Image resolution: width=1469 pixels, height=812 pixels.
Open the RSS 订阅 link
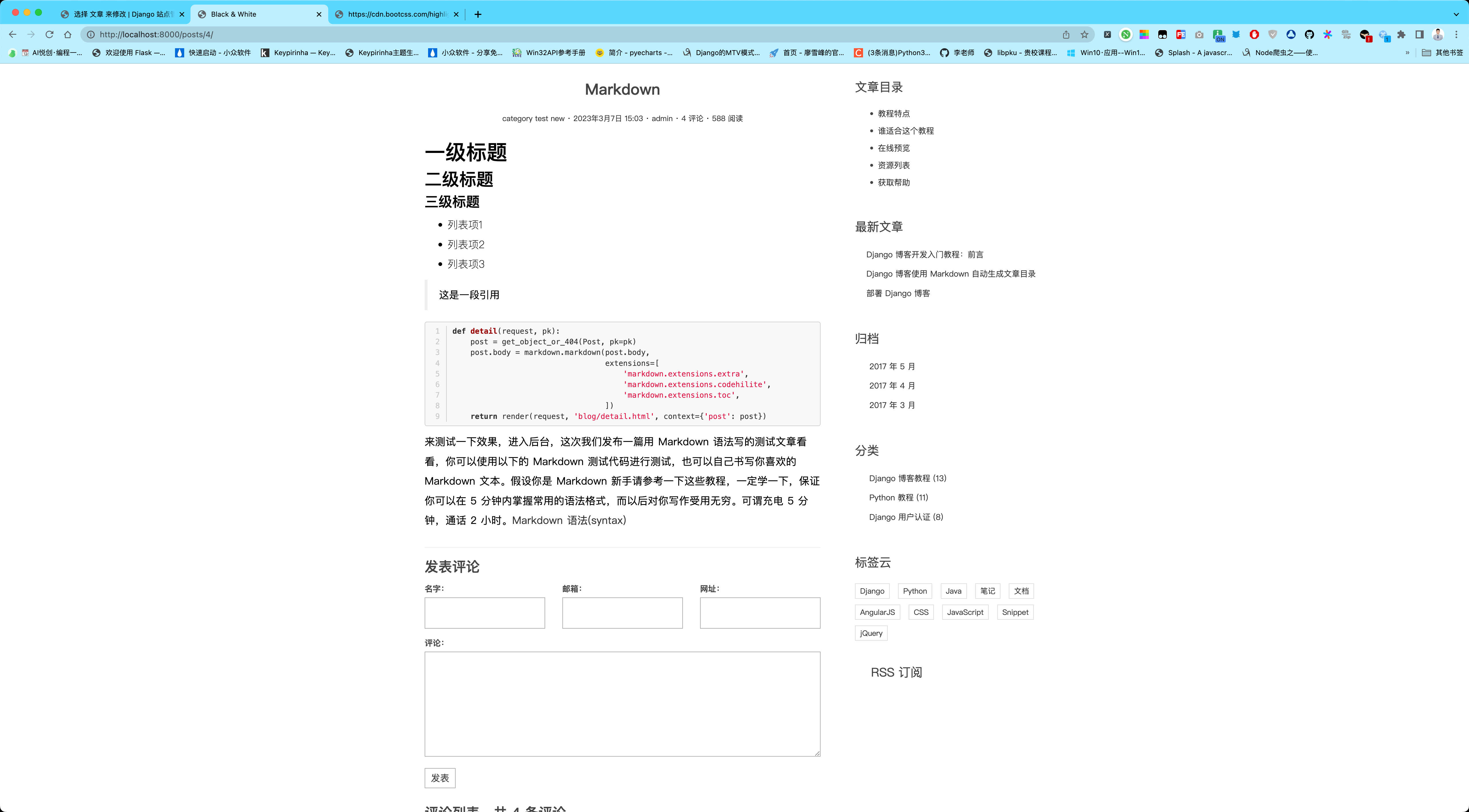click(x=896, y=672)
